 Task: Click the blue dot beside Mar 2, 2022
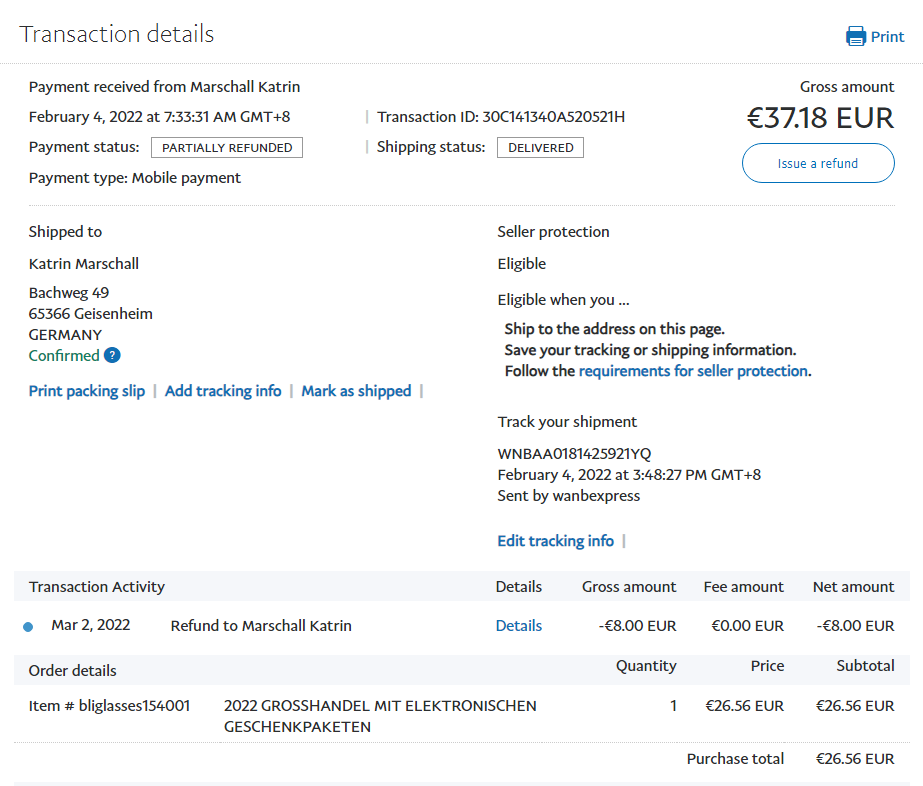tap(28, 627)
